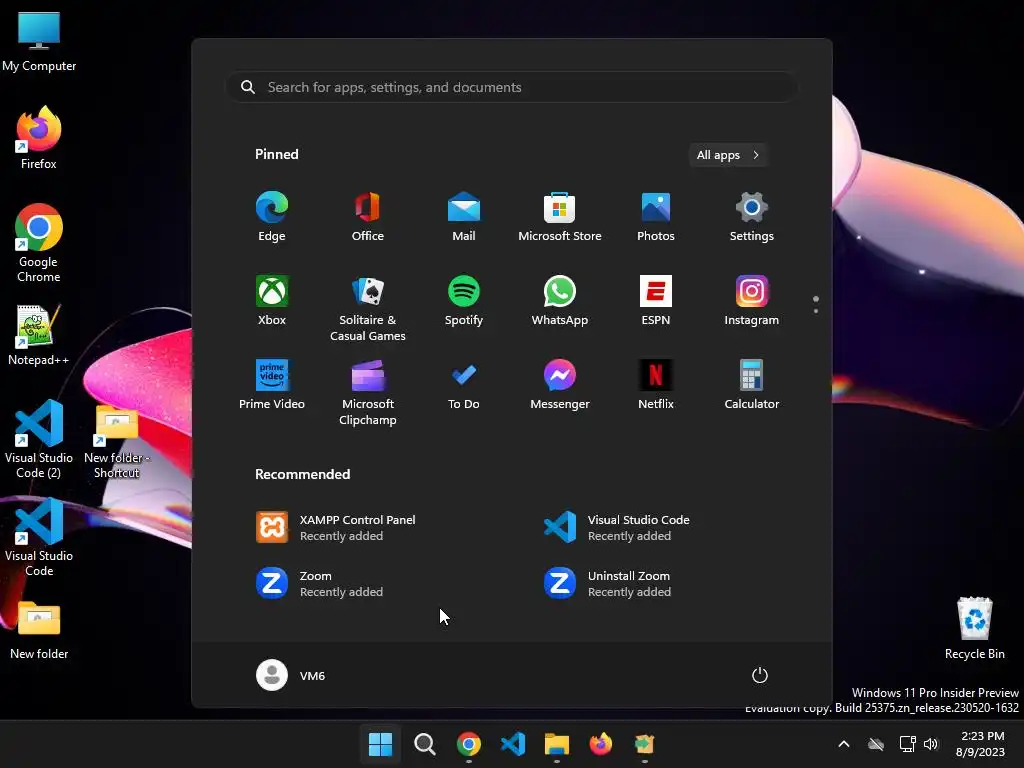Show All apps list
The image size is (1024, 768).
click(x=728, y=155)
